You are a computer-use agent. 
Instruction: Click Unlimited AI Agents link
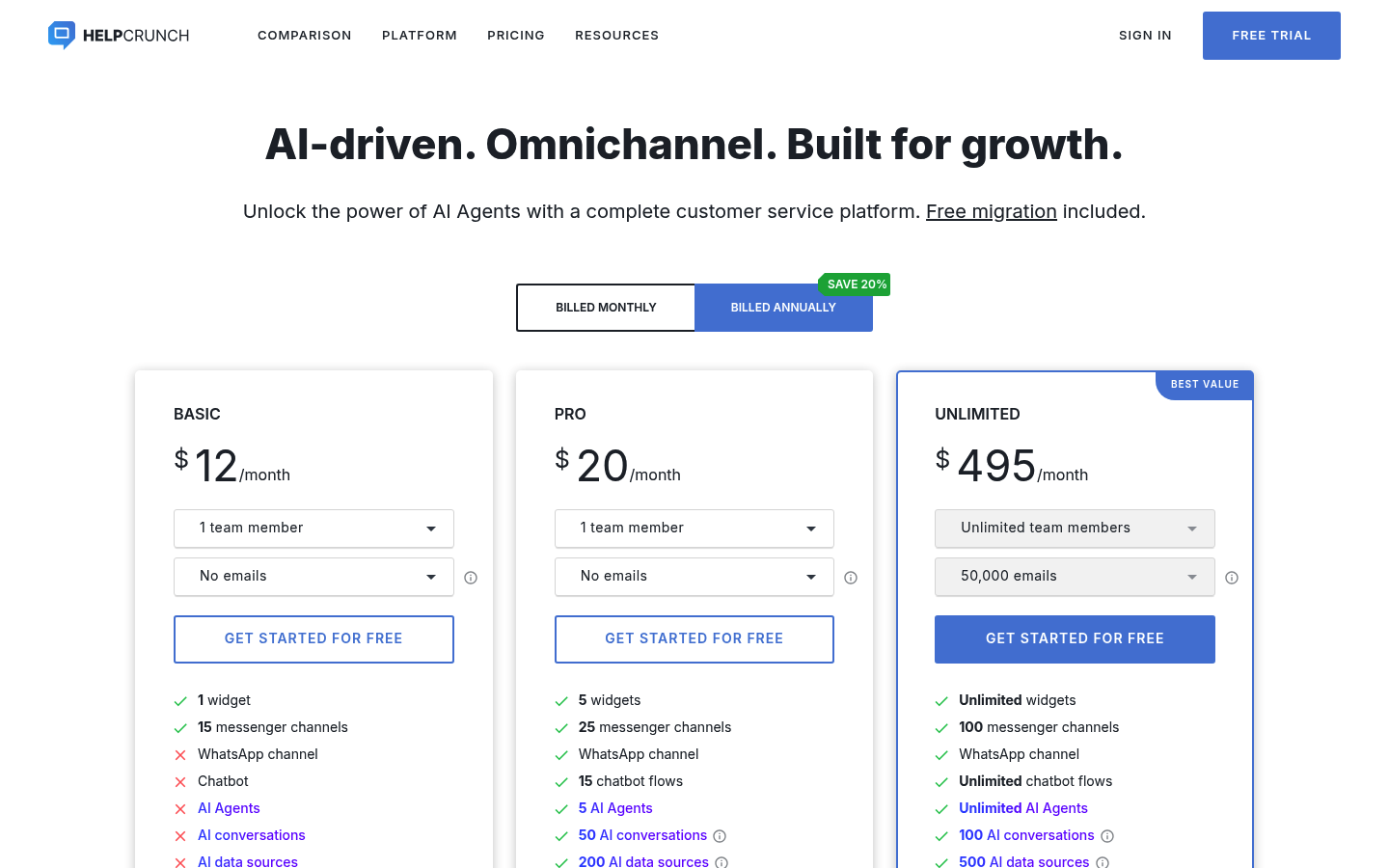pos(1023,808)
